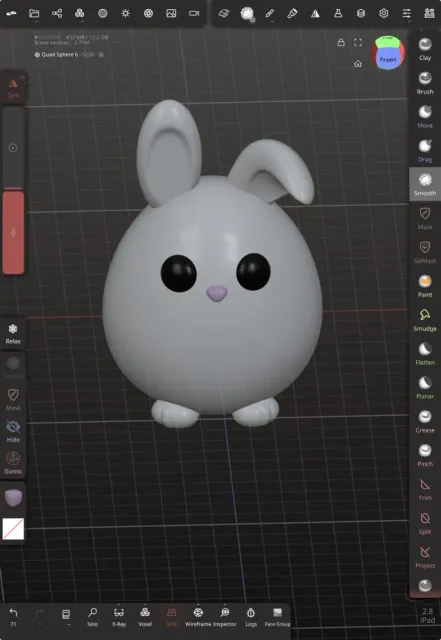Open the Camera menu

194,13
